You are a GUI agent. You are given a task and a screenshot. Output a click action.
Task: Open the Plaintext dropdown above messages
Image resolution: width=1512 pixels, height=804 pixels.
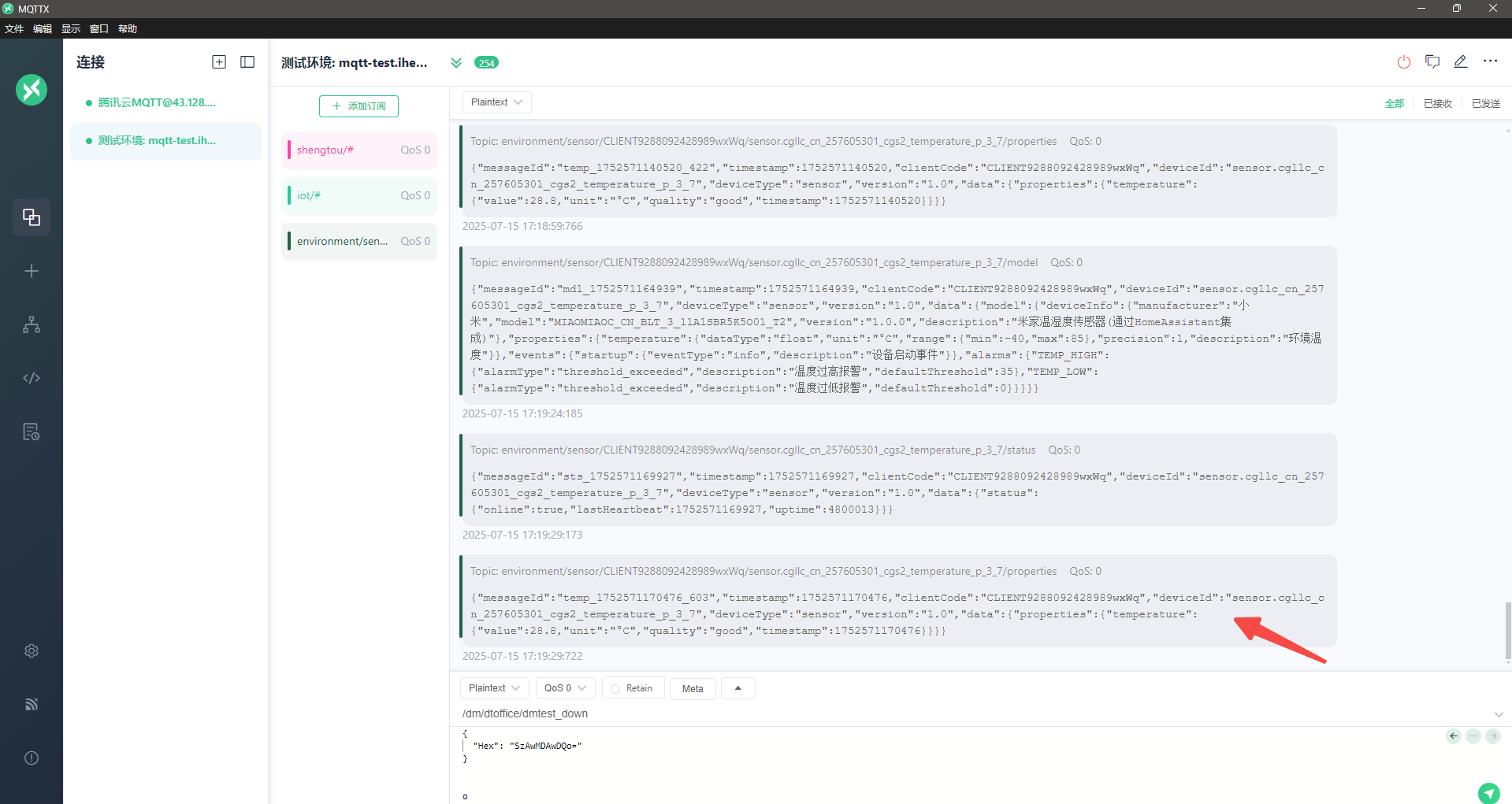click(x=496, y=102)
